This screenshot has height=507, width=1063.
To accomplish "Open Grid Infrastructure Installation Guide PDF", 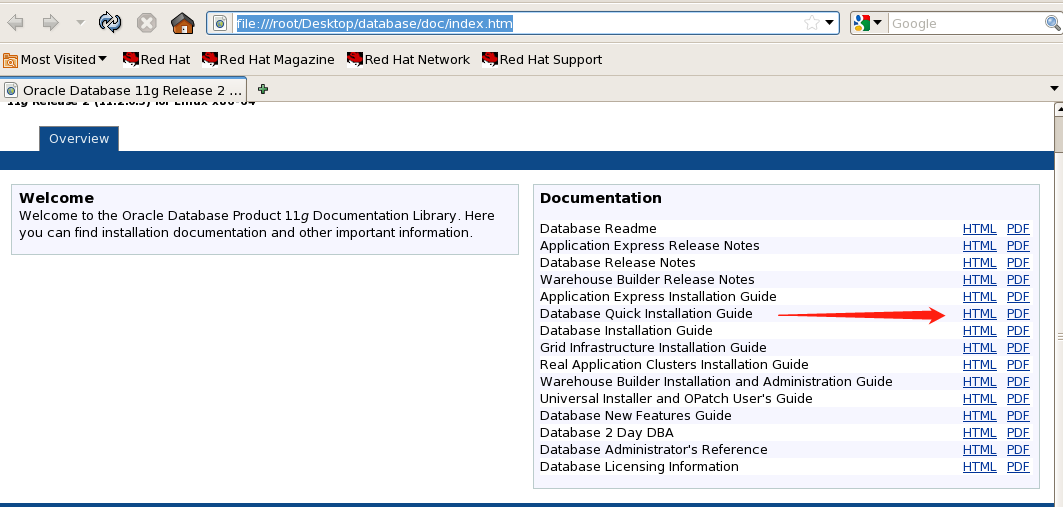I will click(x=1018, y=348).
